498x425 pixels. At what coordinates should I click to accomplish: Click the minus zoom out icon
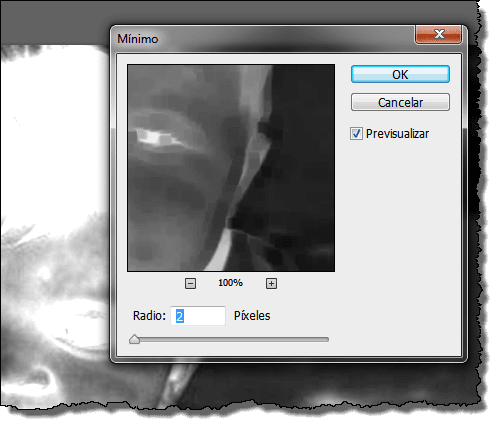coord(190,284)
